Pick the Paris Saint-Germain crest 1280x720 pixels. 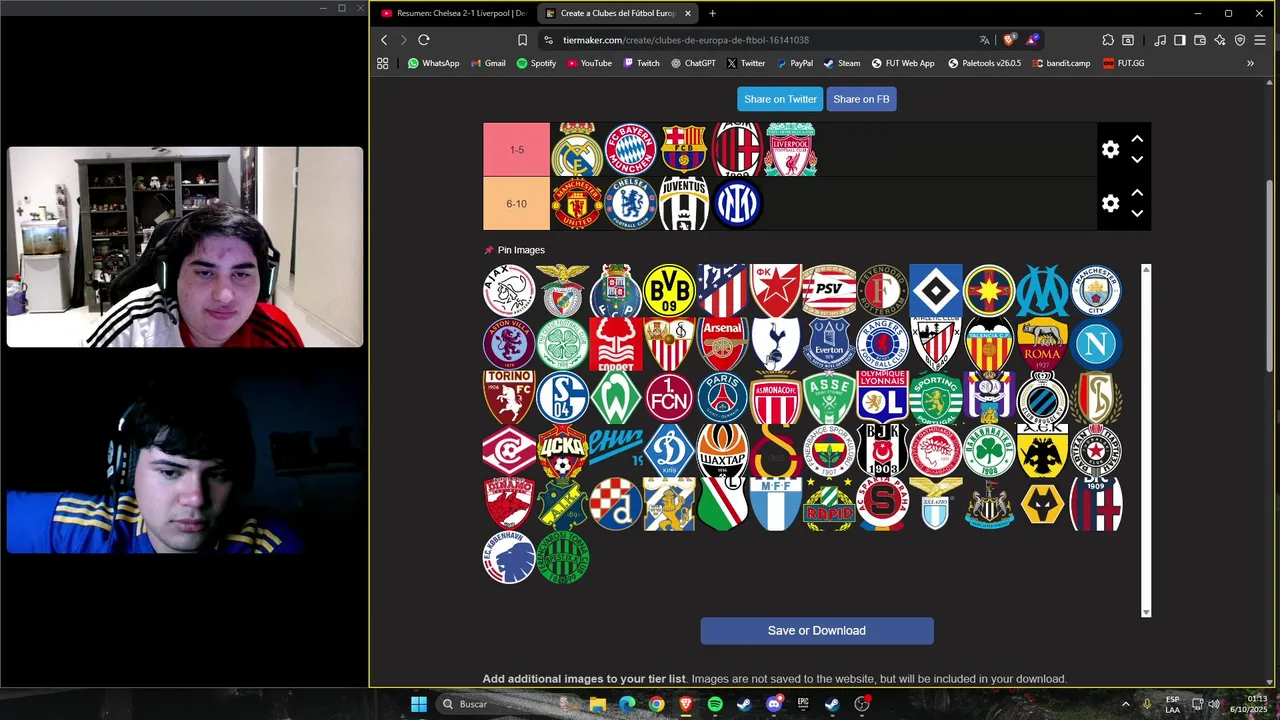[722, 397]
